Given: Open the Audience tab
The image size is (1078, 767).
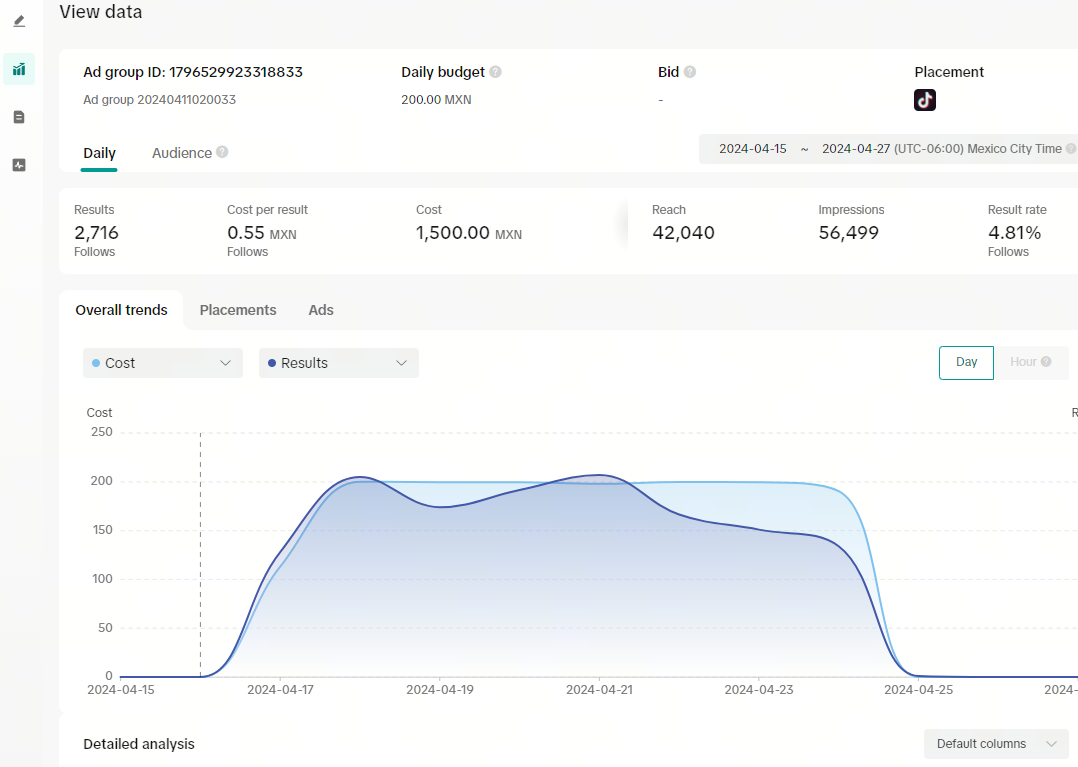Looking at the screenshot, I should [x=182, y=153].
